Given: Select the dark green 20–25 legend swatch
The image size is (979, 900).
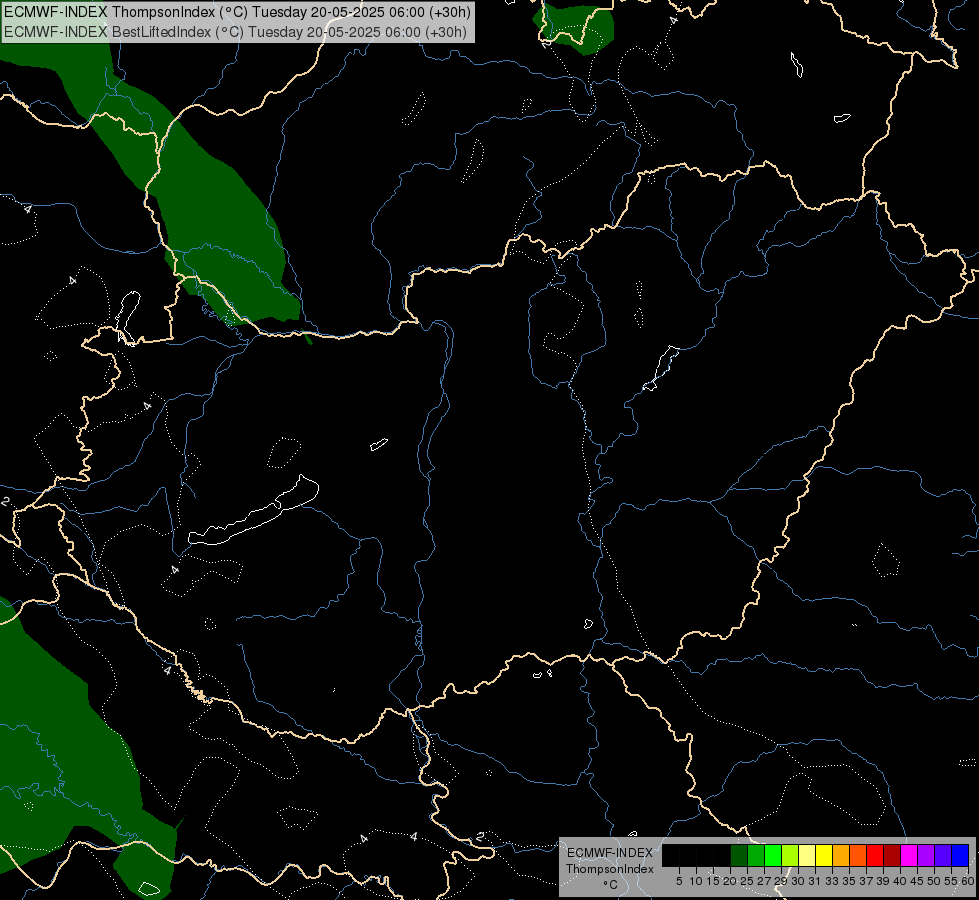Looking at the screenshot, I should [739, 855].
